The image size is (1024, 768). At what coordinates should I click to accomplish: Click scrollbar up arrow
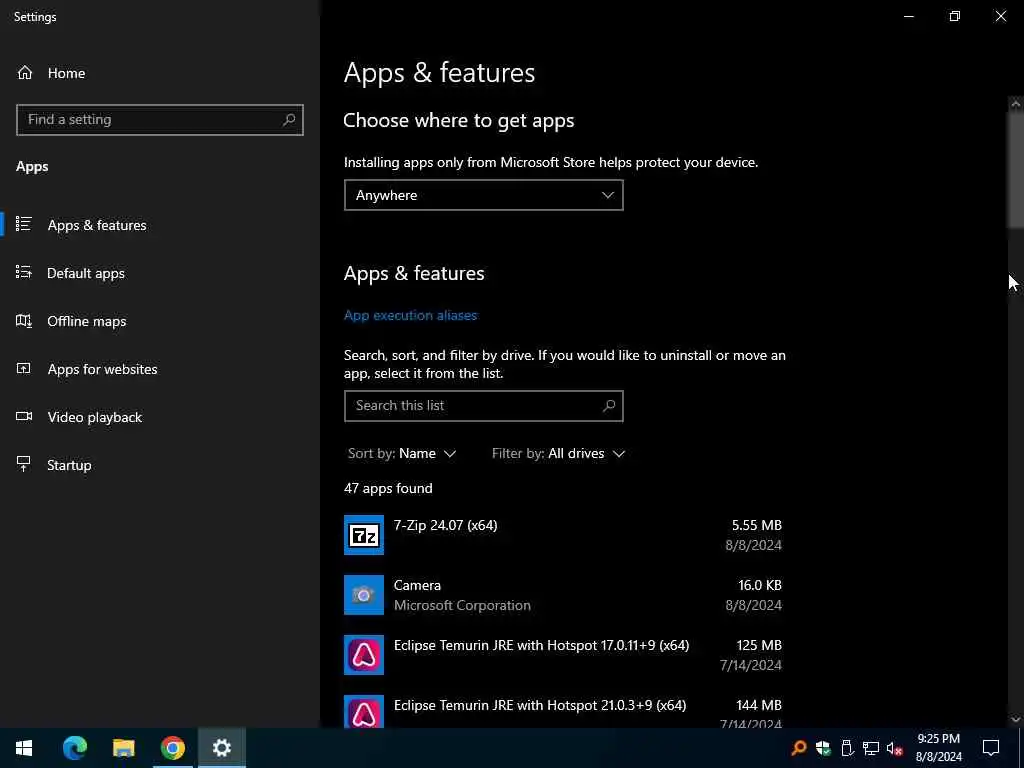click(x=1016, y=104)
